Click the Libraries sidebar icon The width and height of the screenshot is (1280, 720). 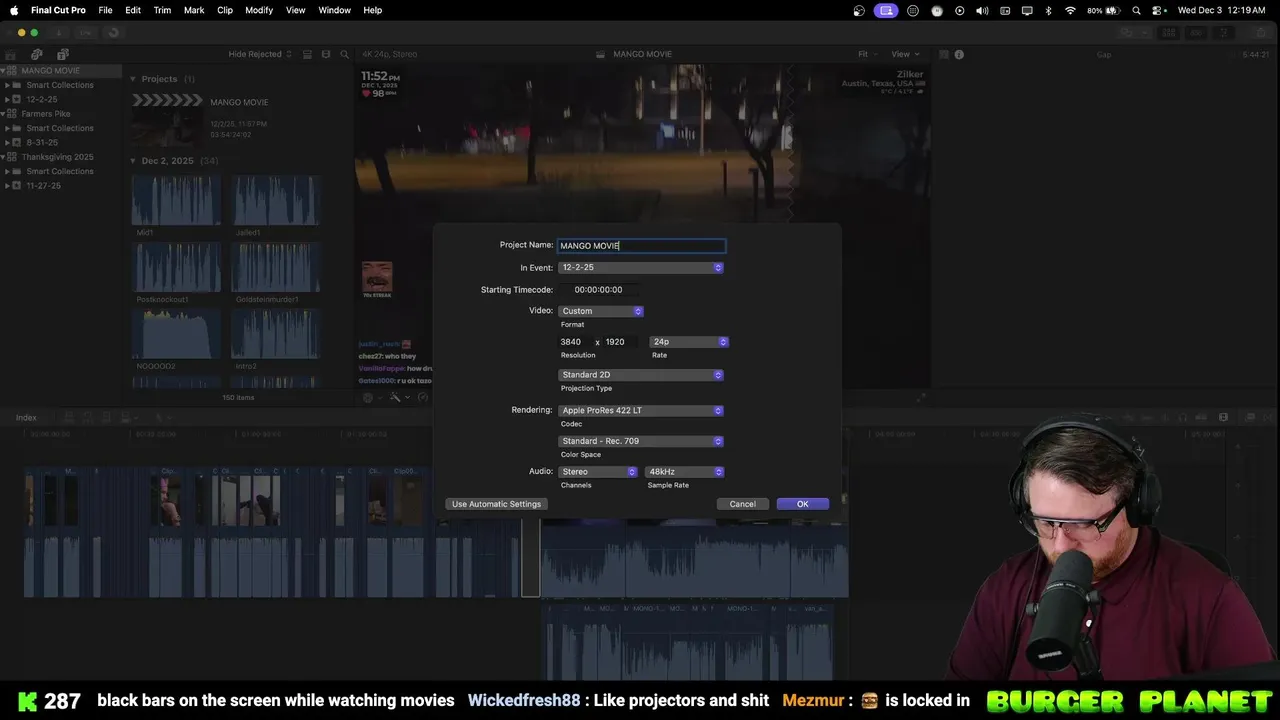tap(11, 54)
